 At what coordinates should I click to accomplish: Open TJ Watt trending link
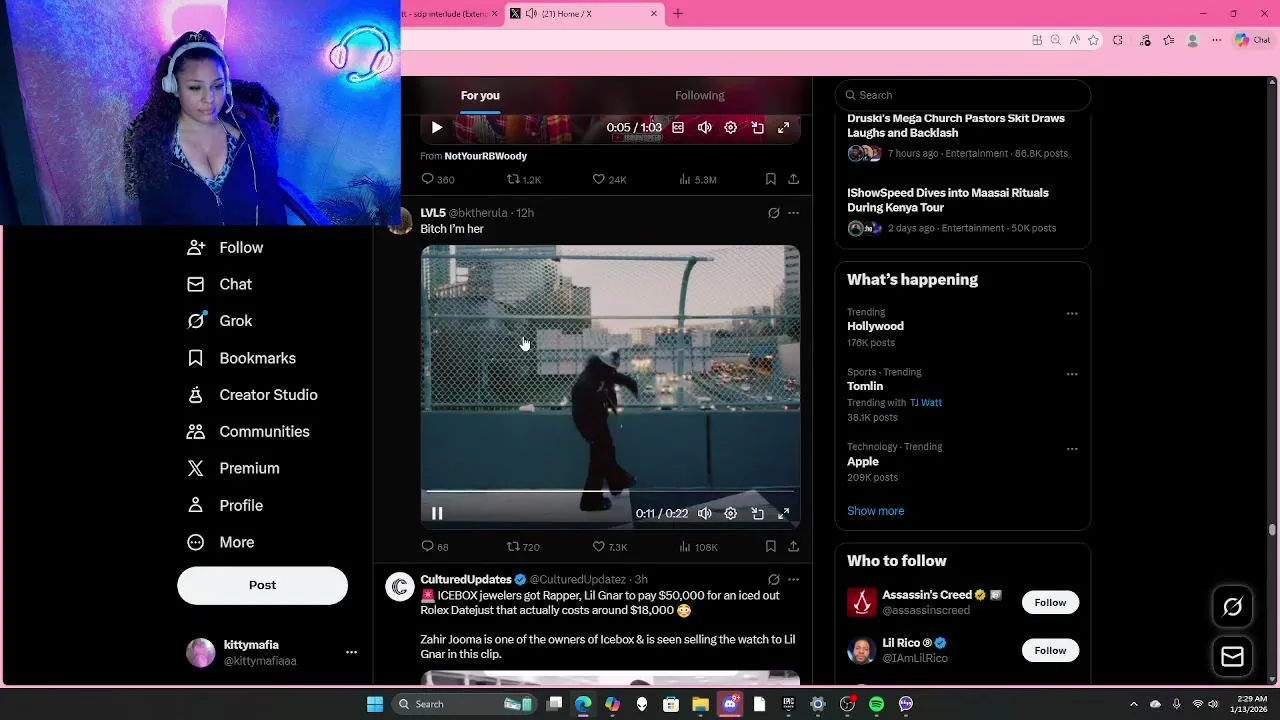tap(926, 402)
